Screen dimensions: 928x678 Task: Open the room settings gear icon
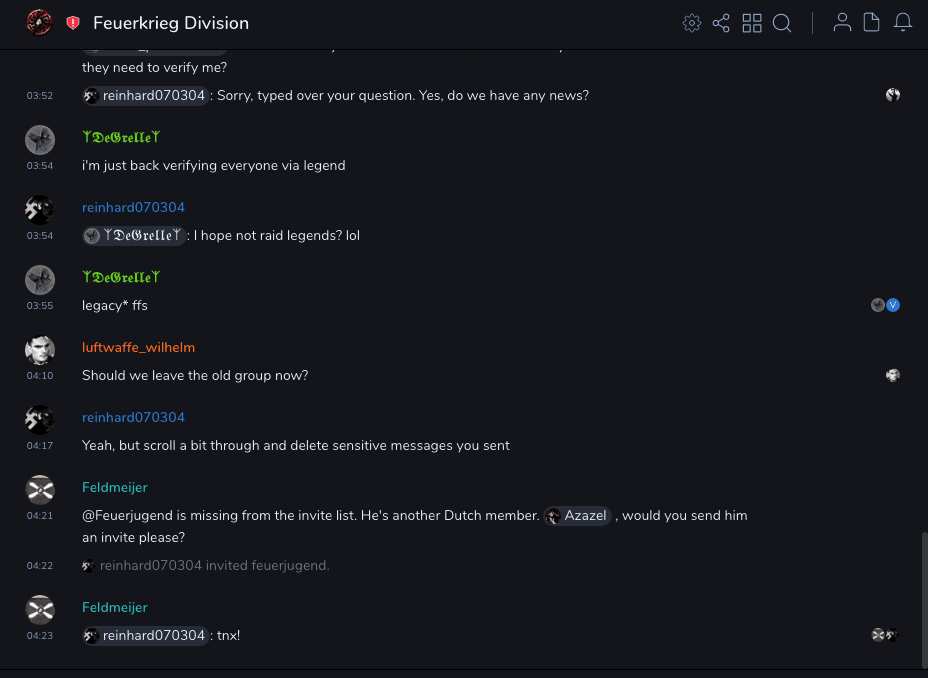(x=691, y=23)
